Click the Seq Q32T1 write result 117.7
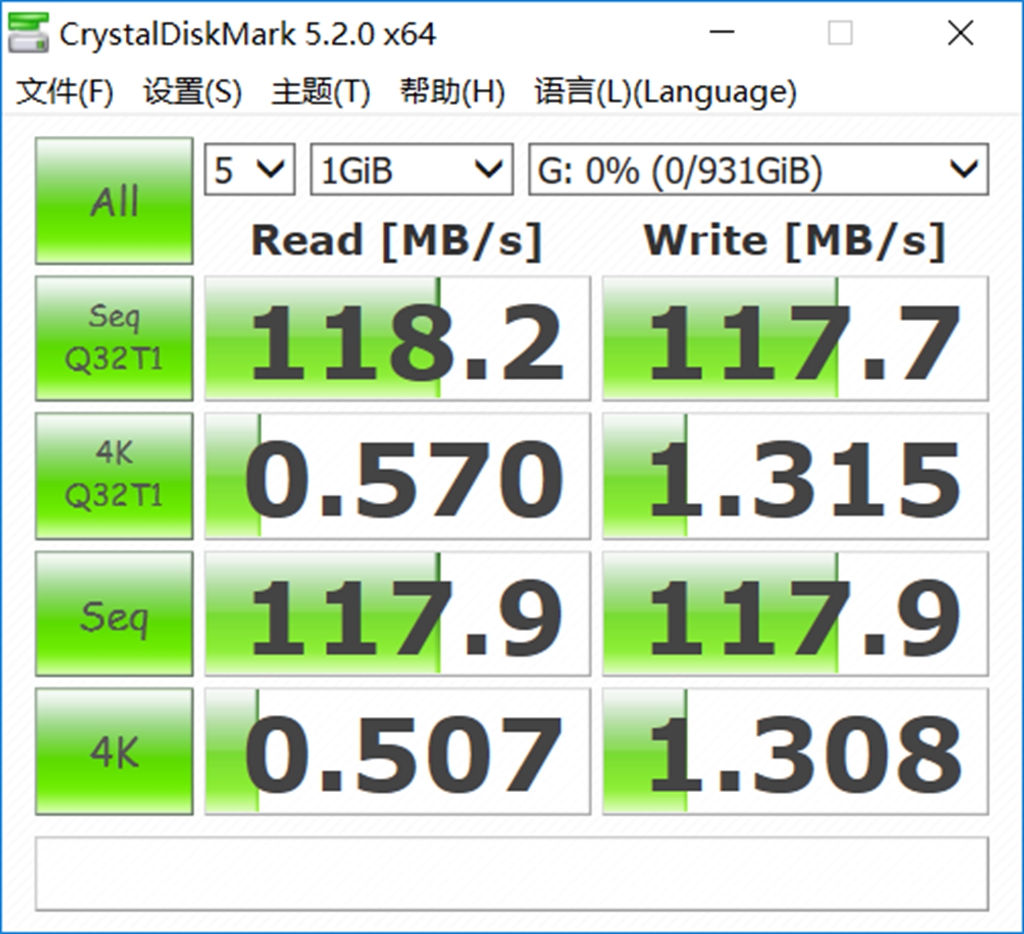 tap(795, 338)
